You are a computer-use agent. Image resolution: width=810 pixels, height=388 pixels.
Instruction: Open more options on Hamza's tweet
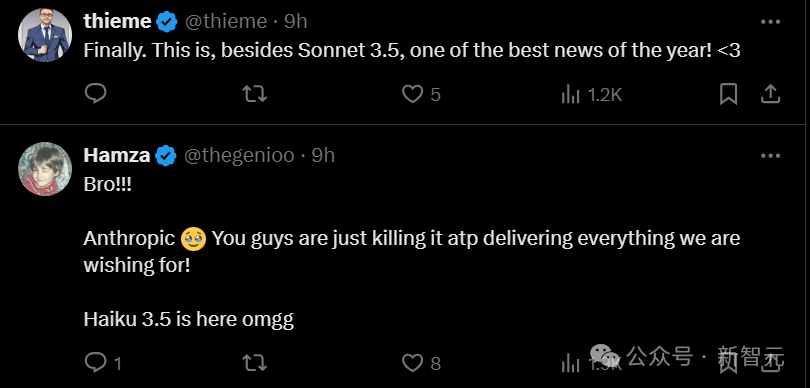[x=771, y=156]
